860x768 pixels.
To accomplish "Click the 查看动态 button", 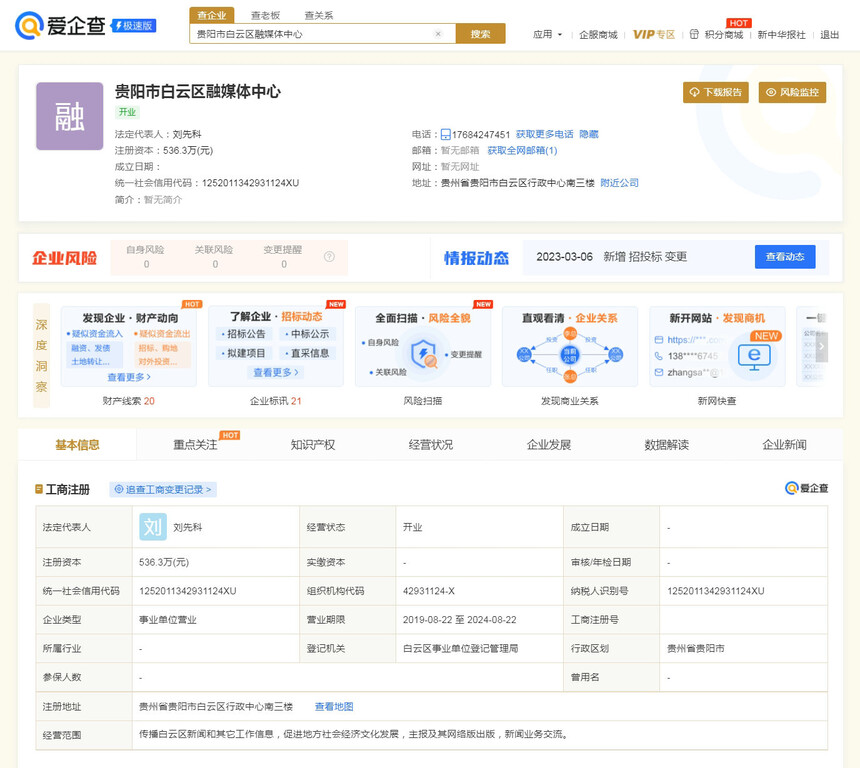I will click(x=785, y=257).
